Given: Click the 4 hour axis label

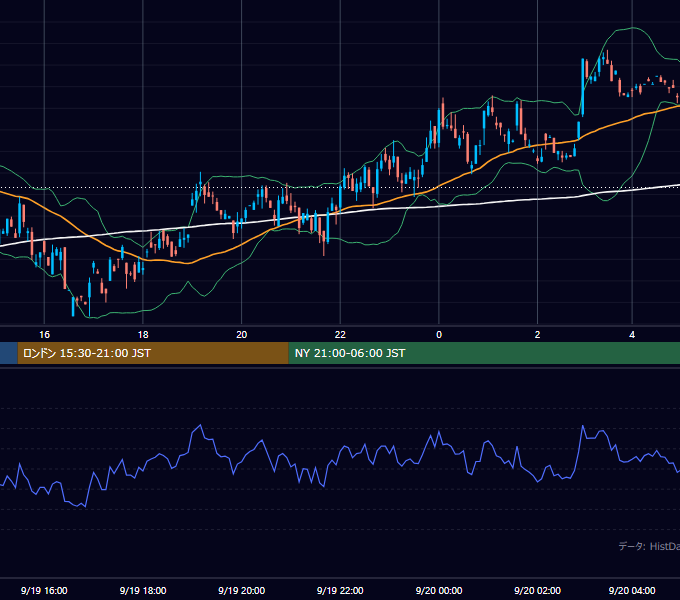Looking at the screenshot, I should (x=632, y=335).
